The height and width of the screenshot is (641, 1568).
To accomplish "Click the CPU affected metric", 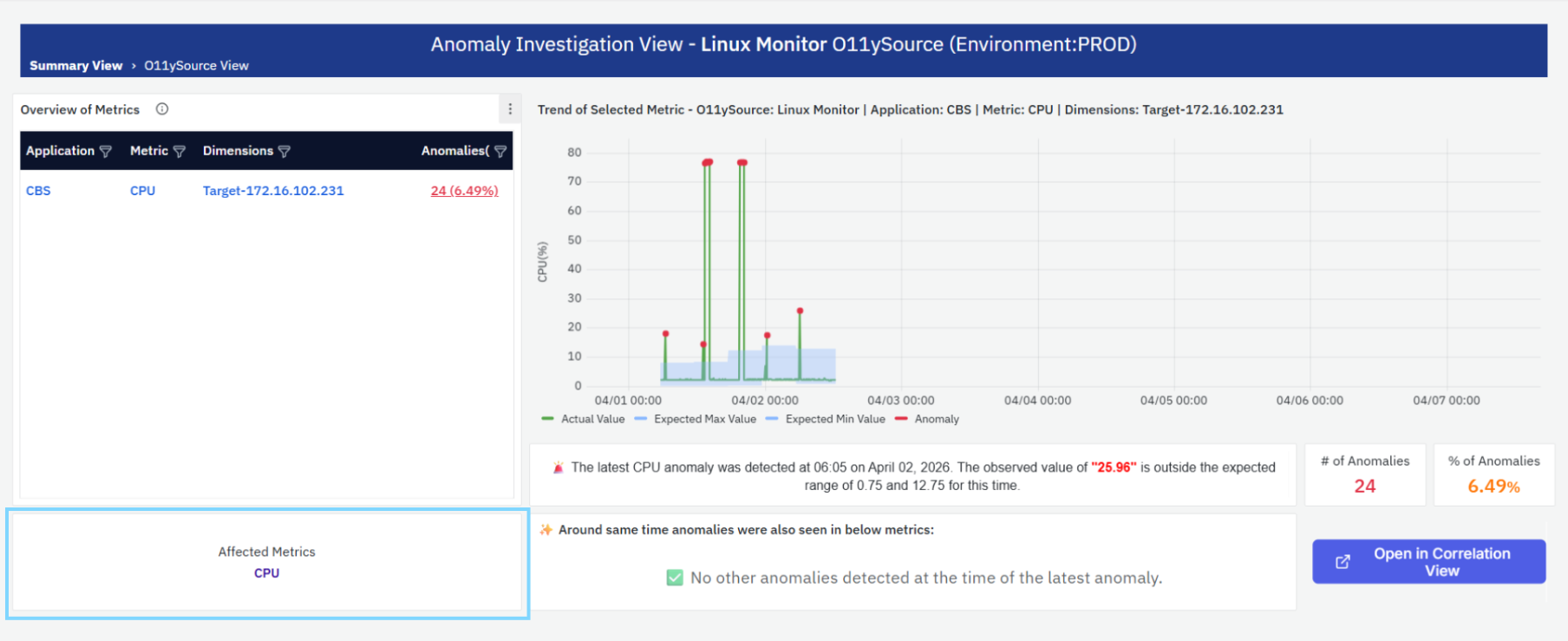I will point(266,573).
